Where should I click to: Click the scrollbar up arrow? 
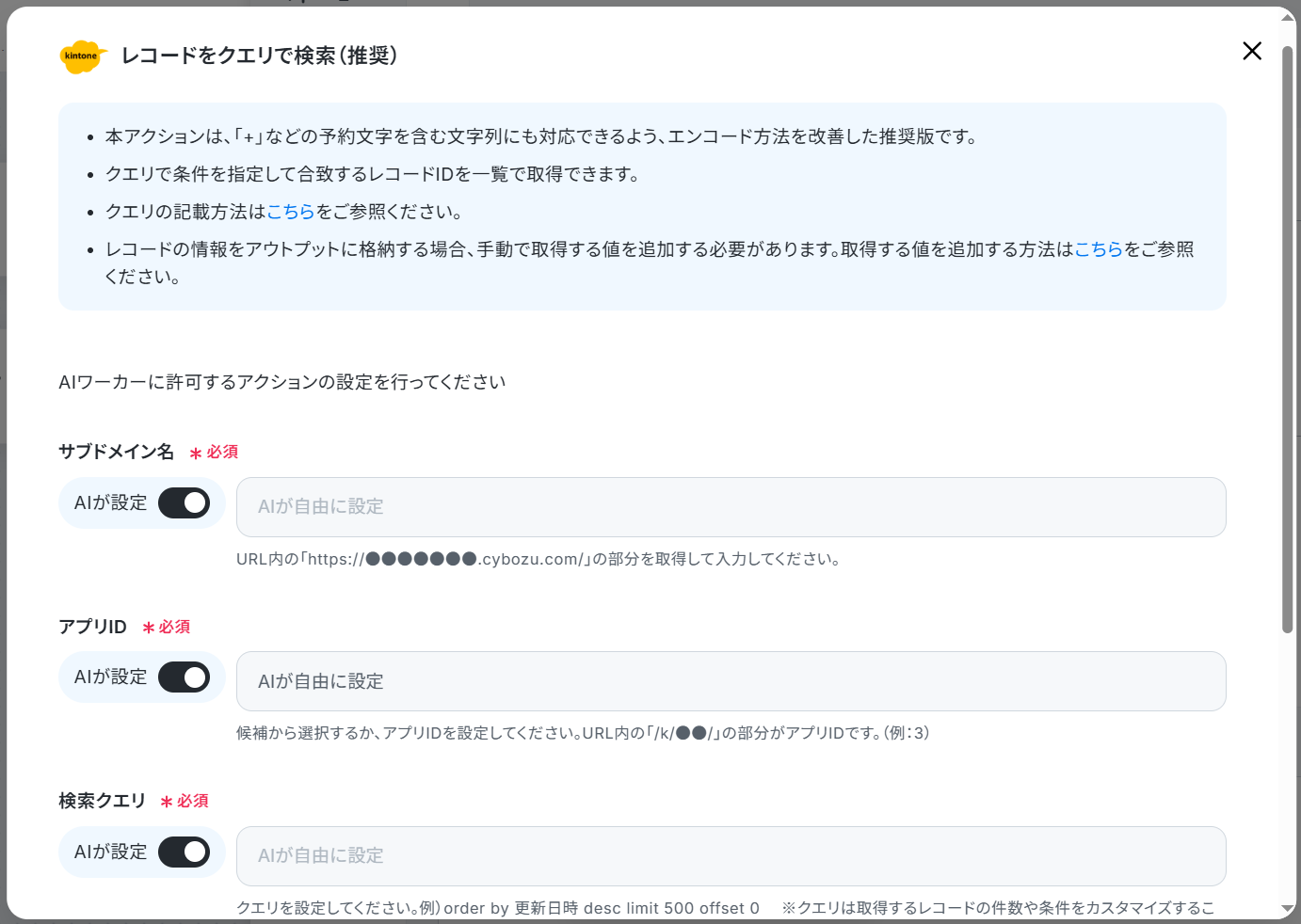click(1288, 17)
